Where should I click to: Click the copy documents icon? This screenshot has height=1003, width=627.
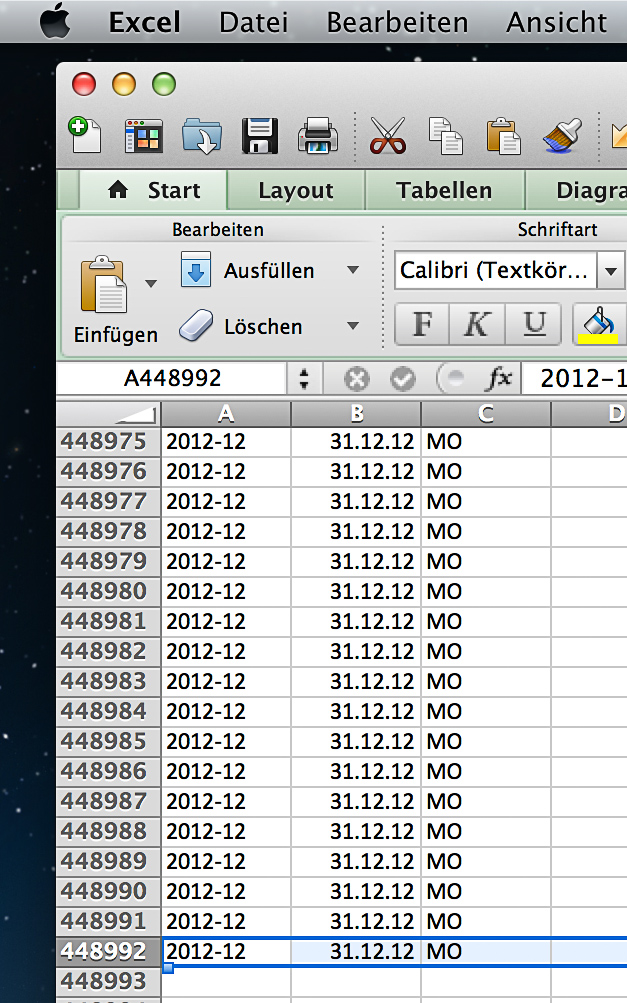[x=444, y=135]
